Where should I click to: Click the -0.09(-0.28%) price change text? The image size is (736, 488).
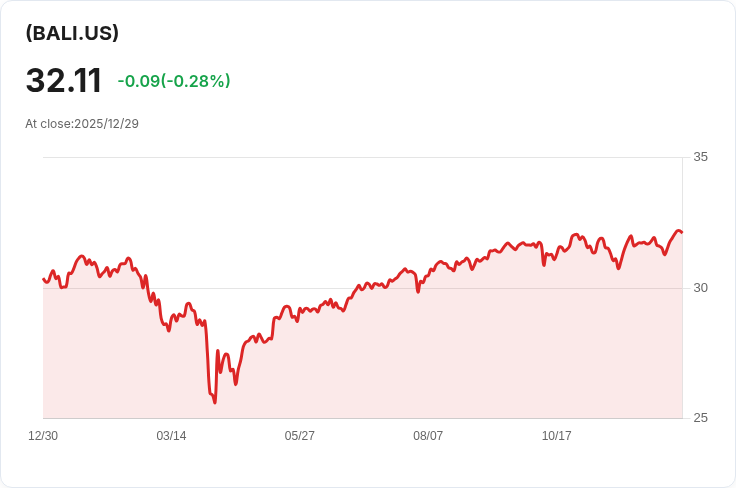(174, 81)
